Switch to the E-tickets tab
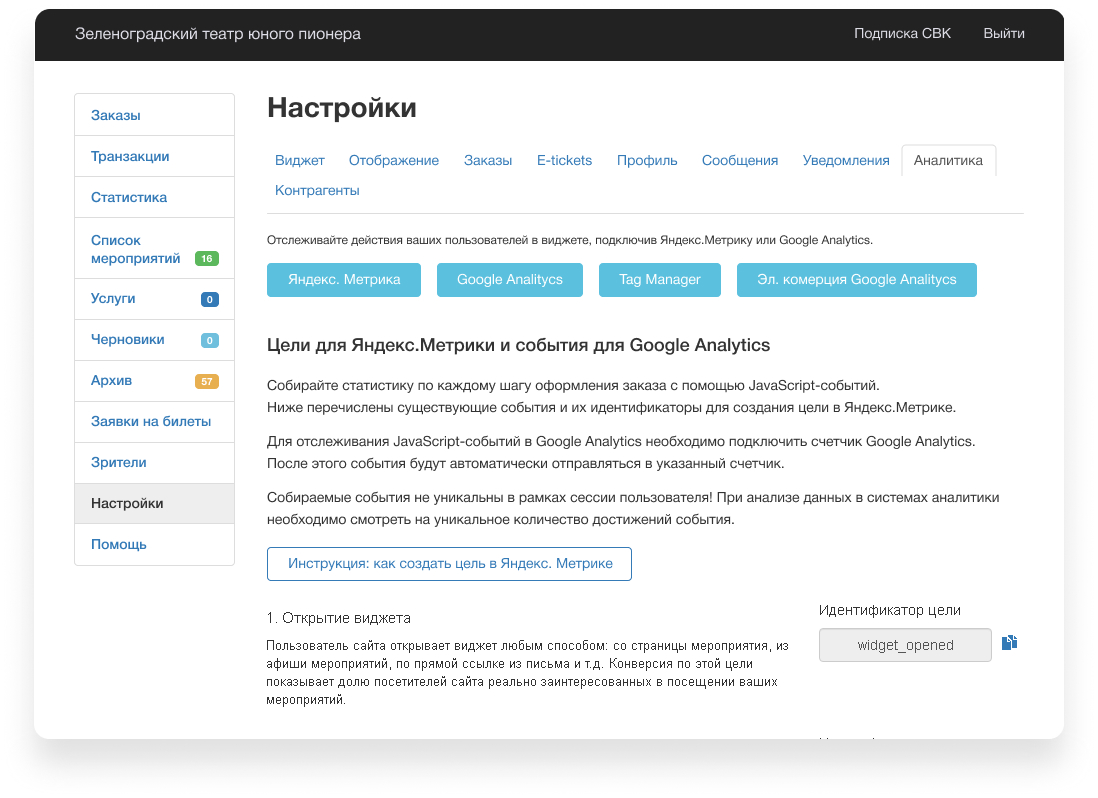 [x=564, y=160]
